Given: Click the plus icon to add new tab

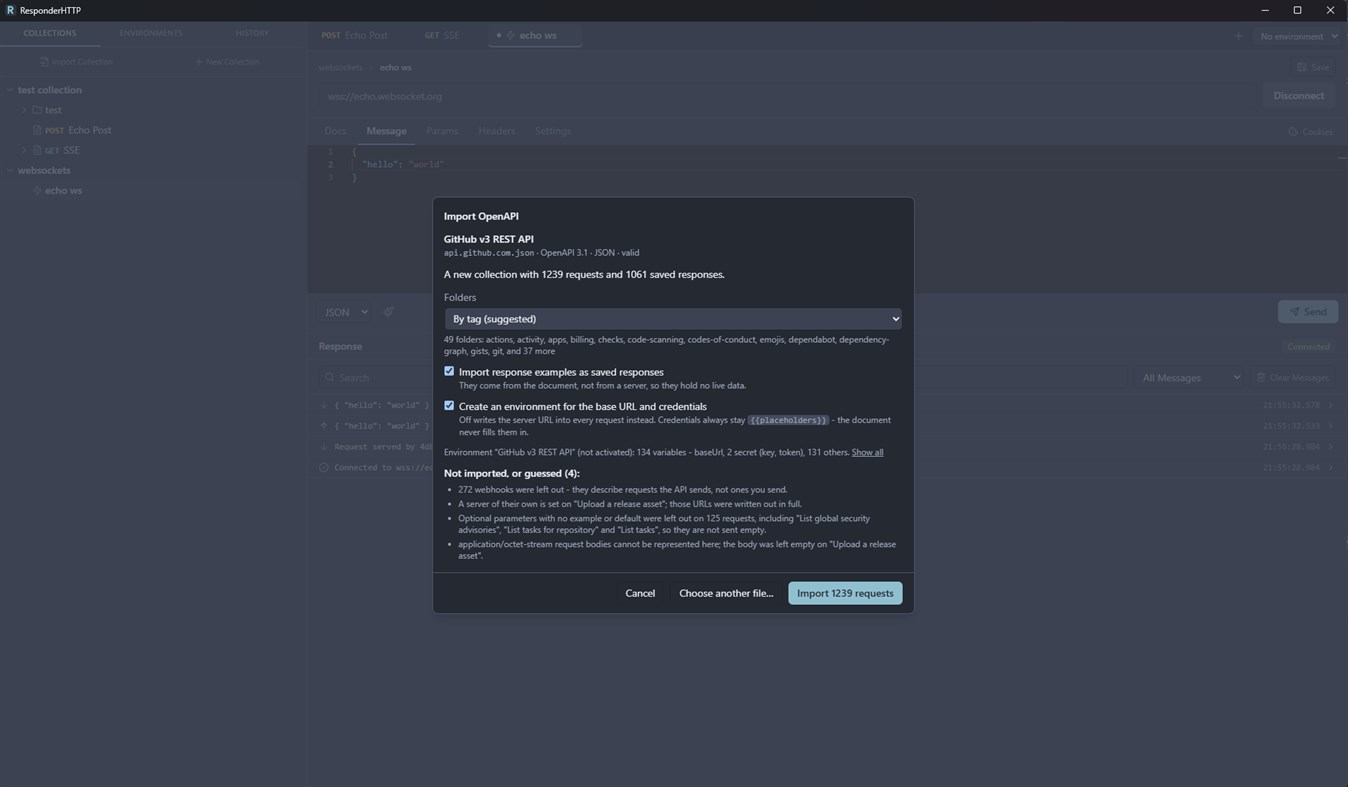Looking at the screenshot, I should 1238,36.
